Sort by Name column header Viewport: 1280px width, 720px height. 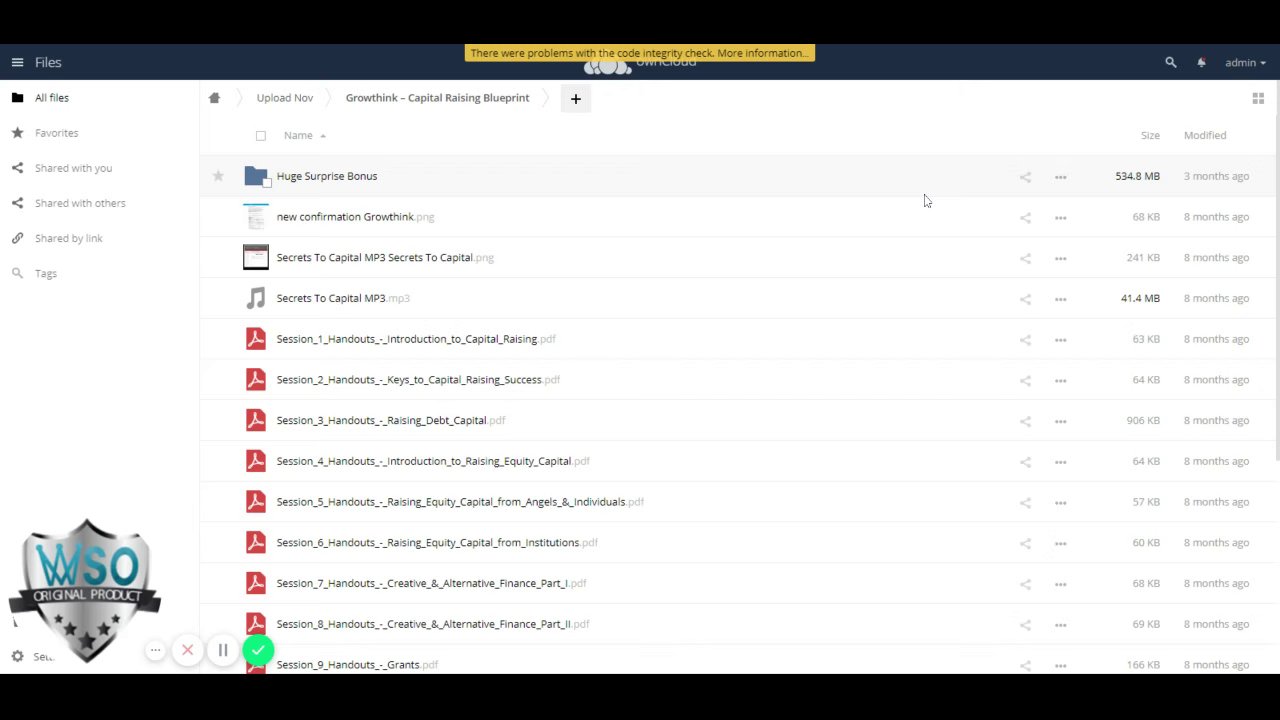[298, 135]
